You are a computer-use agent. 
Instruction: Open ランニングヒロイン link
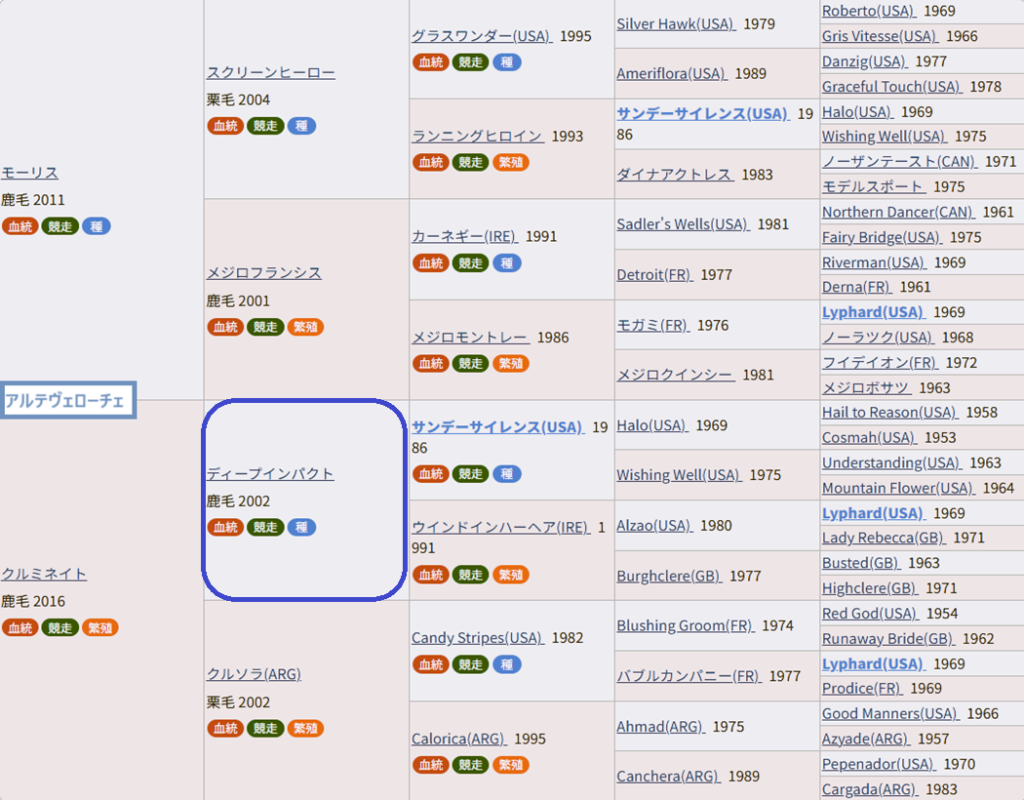click(x=477, y=136)
